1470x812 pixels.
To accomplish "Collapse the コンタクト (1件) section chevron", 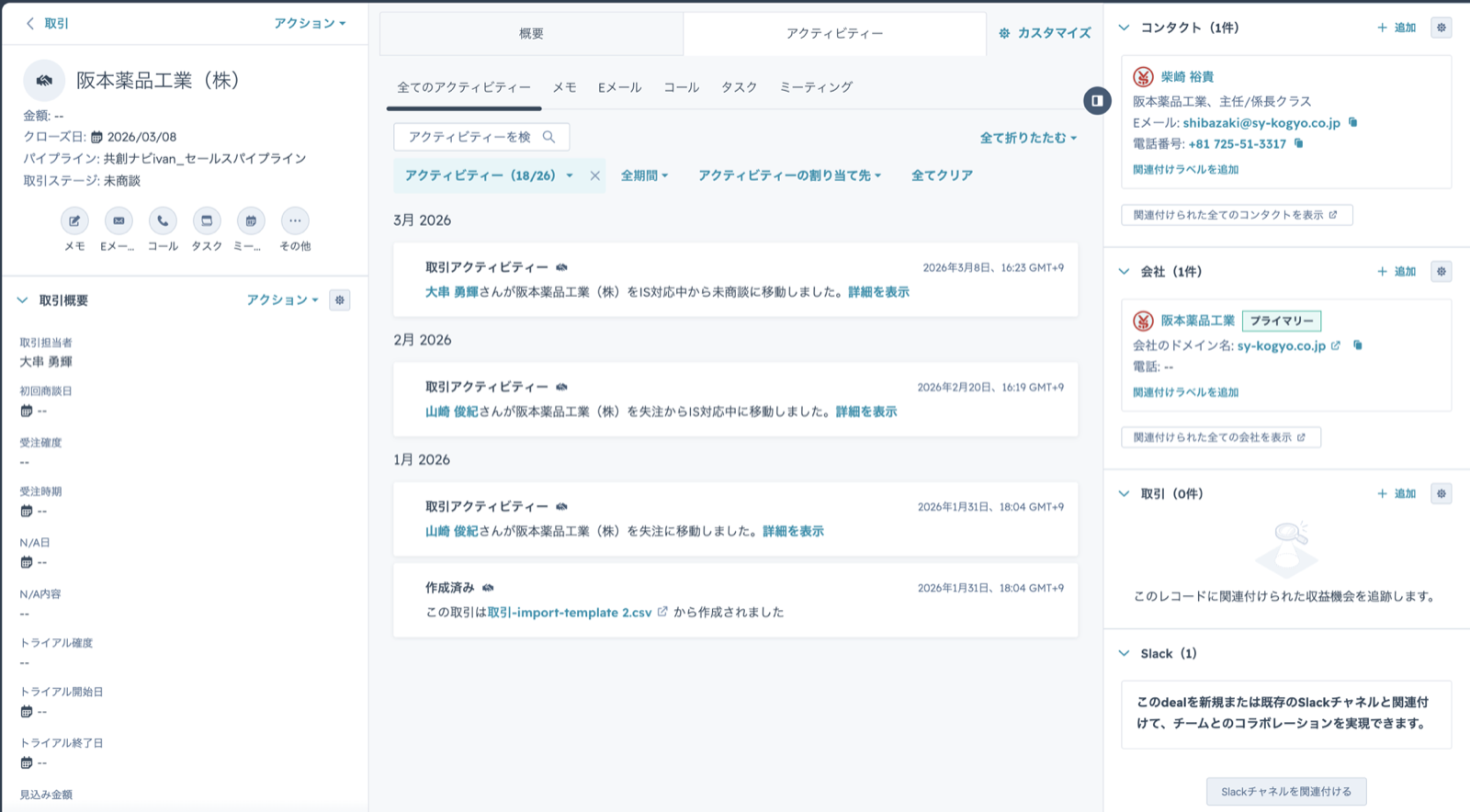I will coord(1124,28).
